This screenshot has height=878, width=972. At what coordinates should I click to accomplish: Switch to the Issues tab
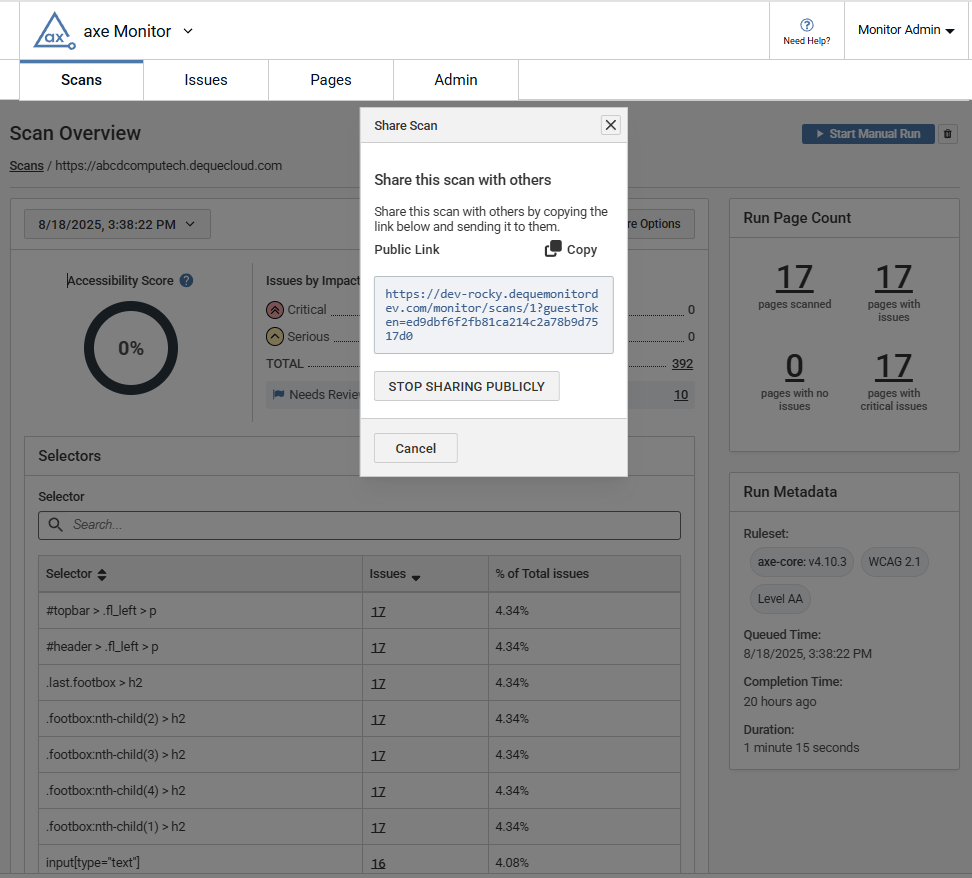click(206, 80)
